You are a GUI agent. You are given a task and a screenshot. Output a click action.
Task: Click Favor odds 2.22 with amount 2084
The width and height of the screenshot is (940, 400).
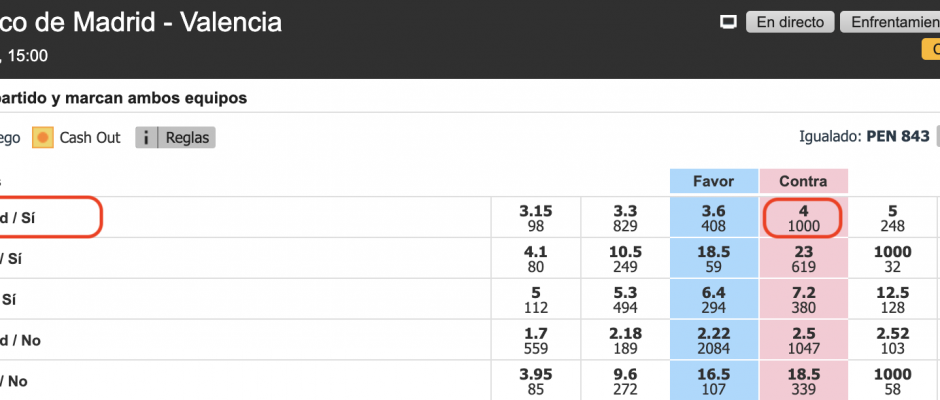pyautogui.click(x=713, y=341)
